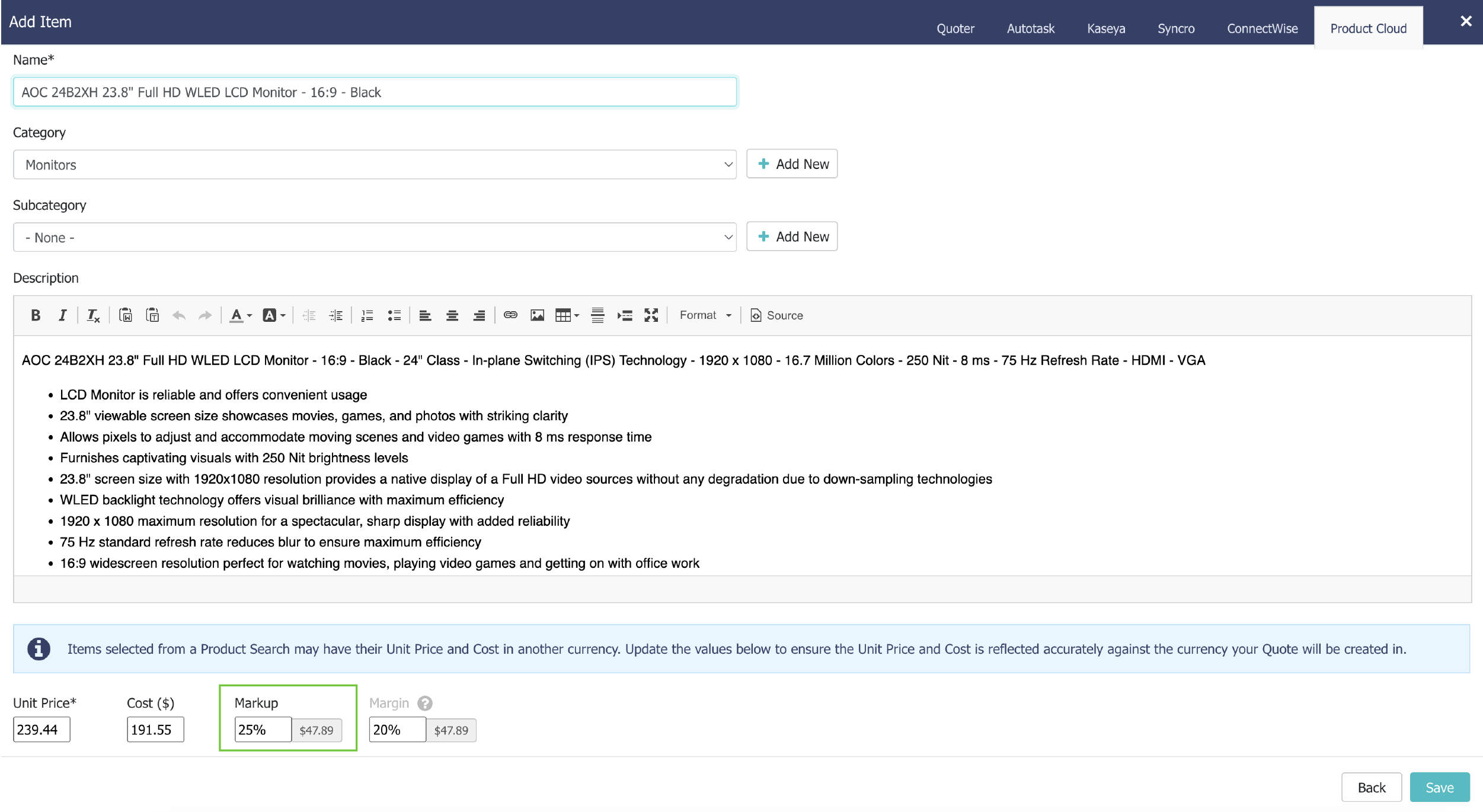The width and height of the screenshot is (1483, 812).
Task: Insert a horizontal line
Action: 597,315
